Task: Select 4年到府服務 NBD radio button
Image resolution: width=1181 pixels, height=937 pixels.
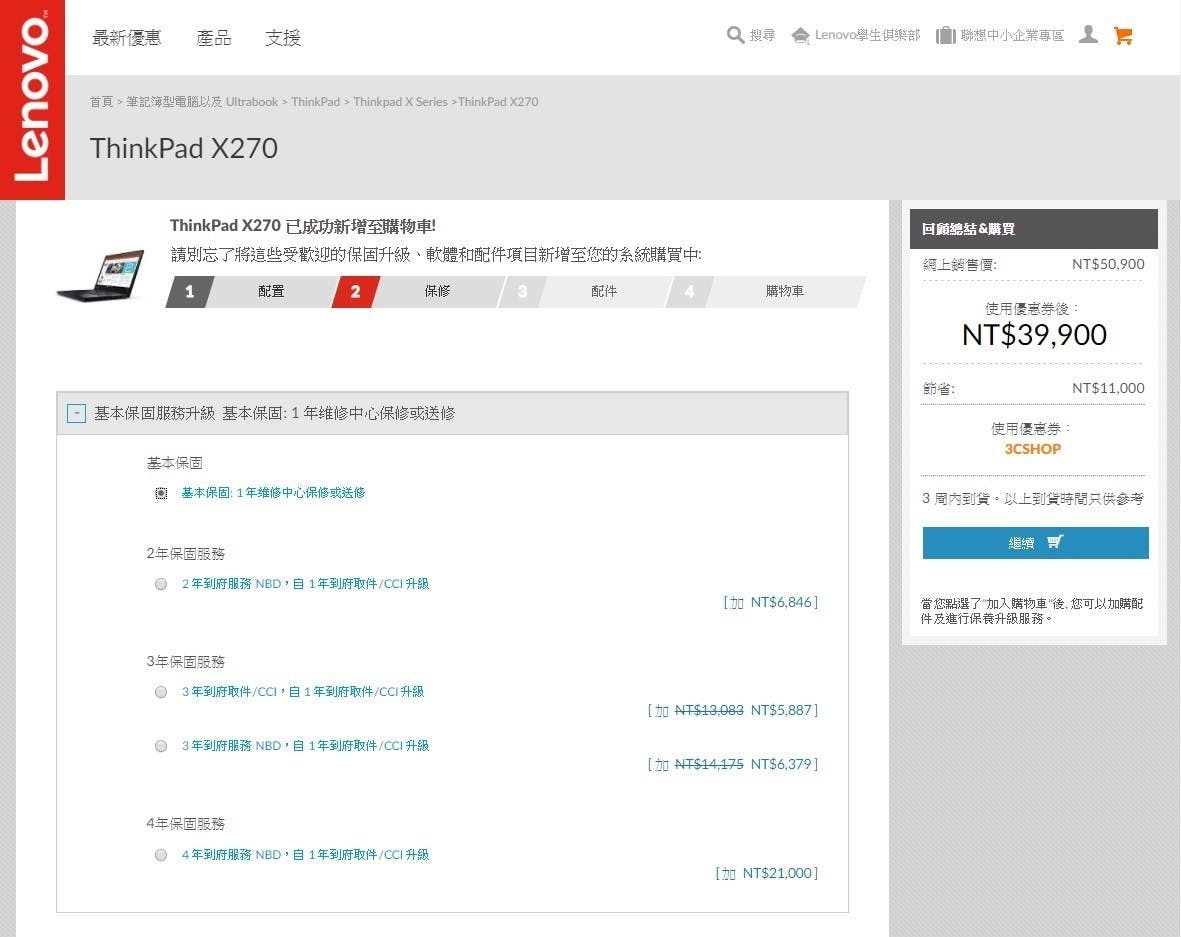Action: tap(161, 855)
